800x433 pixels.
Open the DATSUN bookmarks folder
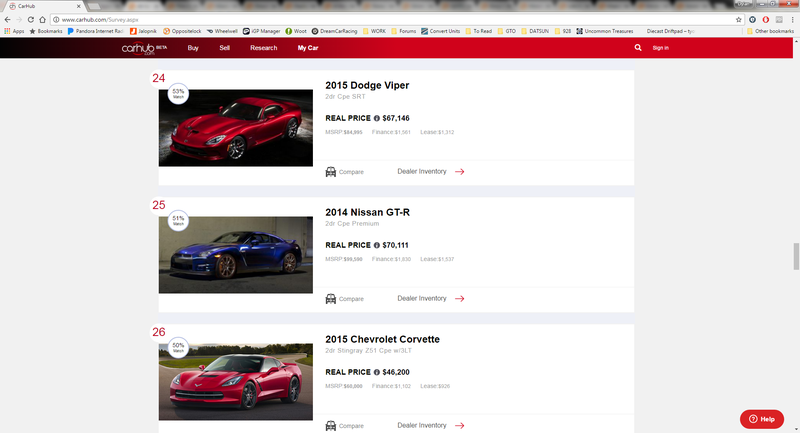535,31
